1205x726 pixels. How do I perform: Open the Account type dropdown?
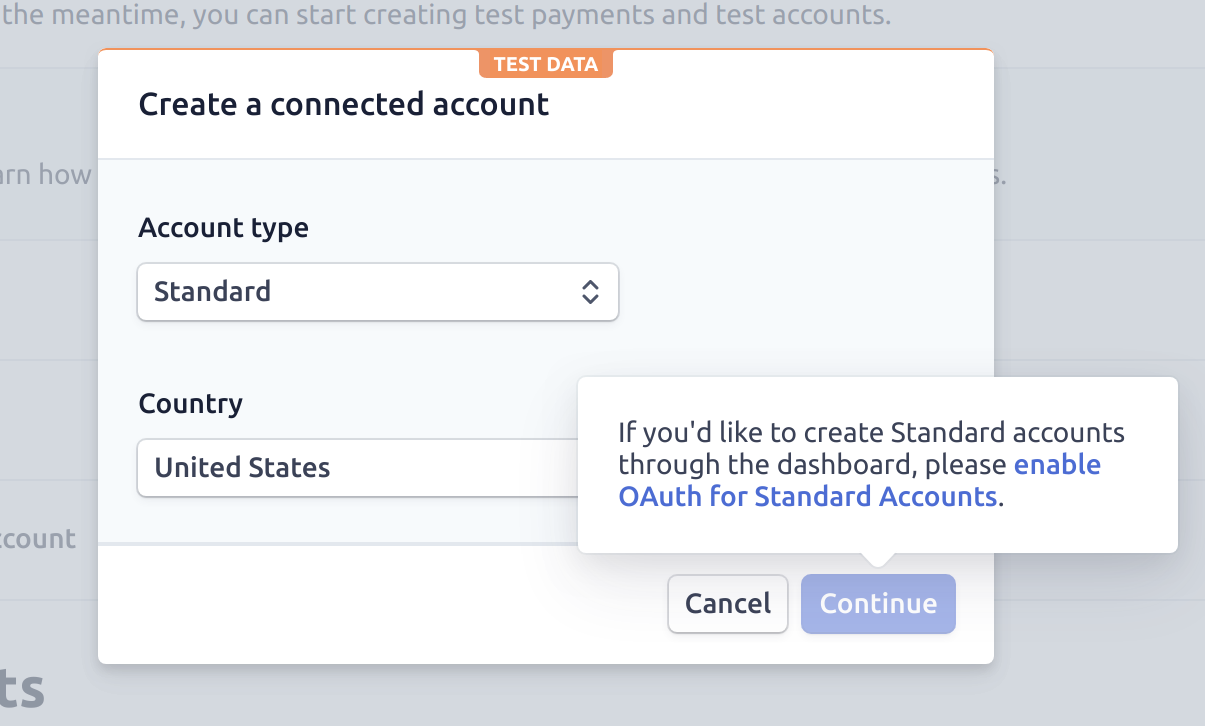click(x=377, y=292)
